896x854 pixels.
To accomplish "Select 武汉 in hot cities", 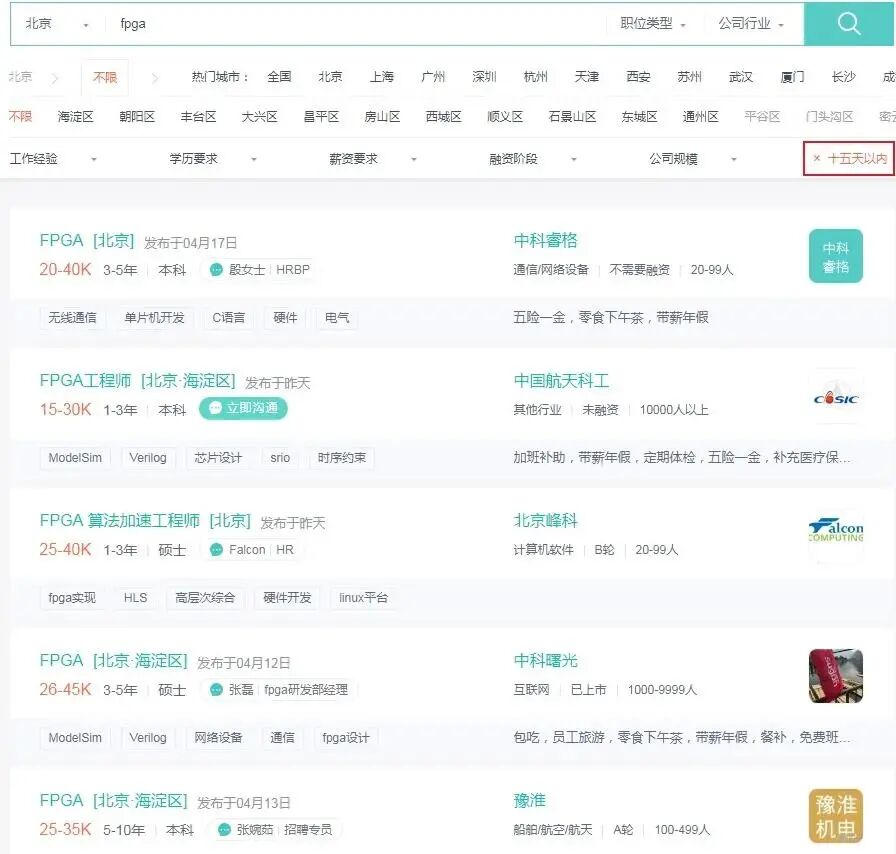I will coord(741,77).
